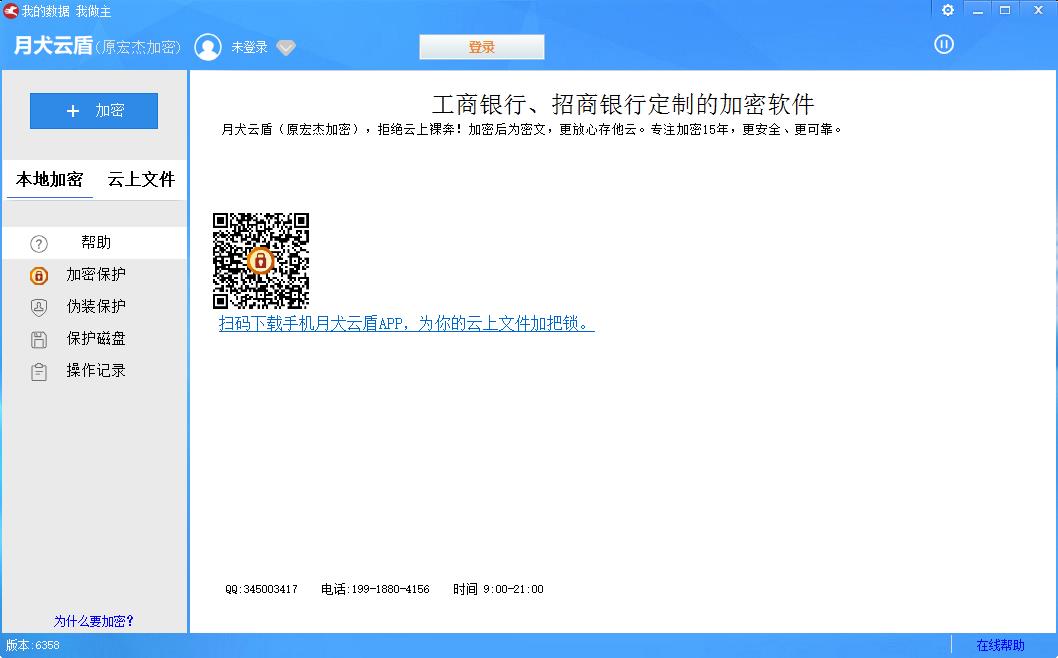
Task: Open the 扫码下载手机月犬云盾APP link
Action: pyautogui.click(x=406, y=324)
